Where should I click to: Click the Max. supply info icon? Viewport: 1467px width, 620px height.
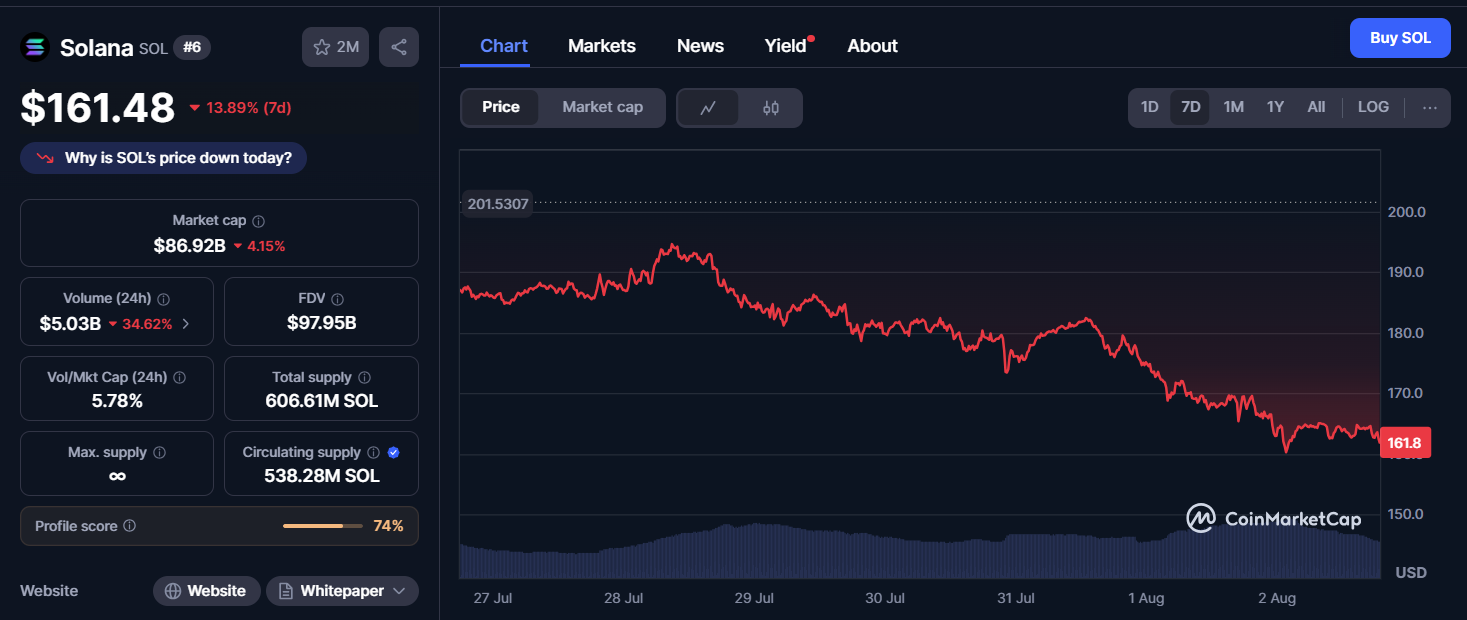point(159,453)
